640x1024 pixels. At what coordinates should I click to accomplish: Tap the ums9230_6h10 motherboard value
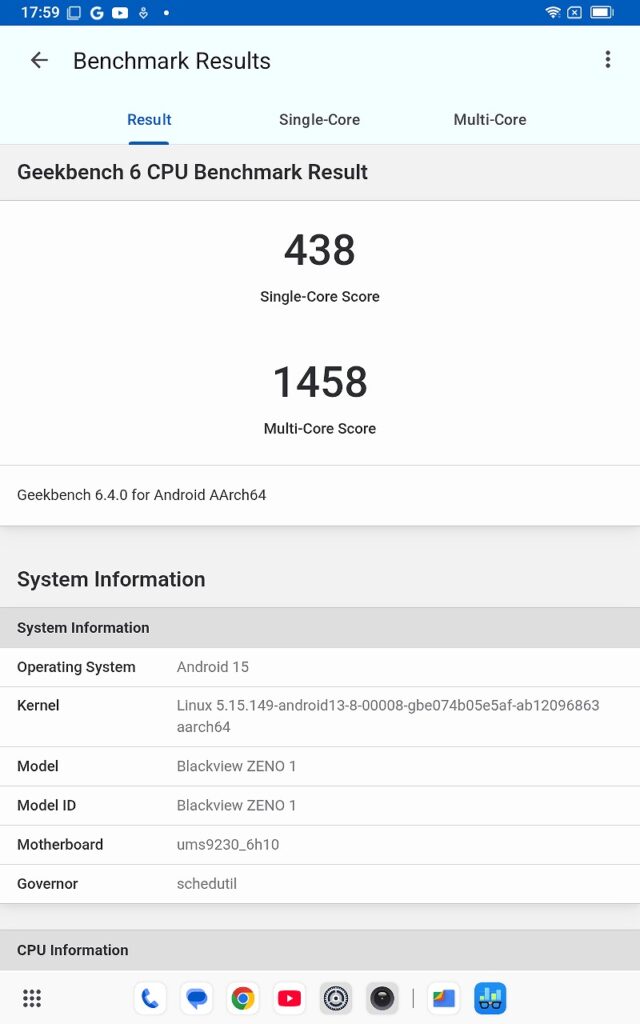tap(228, 844)
